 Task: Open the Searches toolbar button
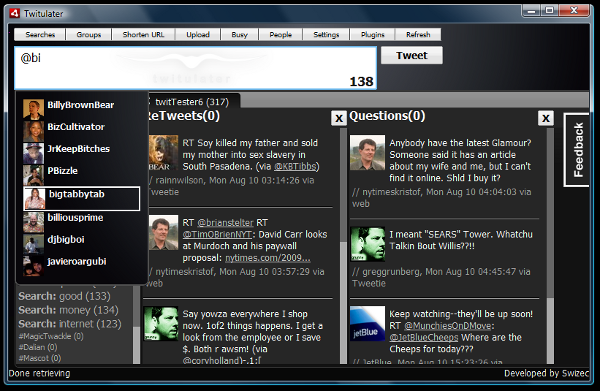[40, 34]
